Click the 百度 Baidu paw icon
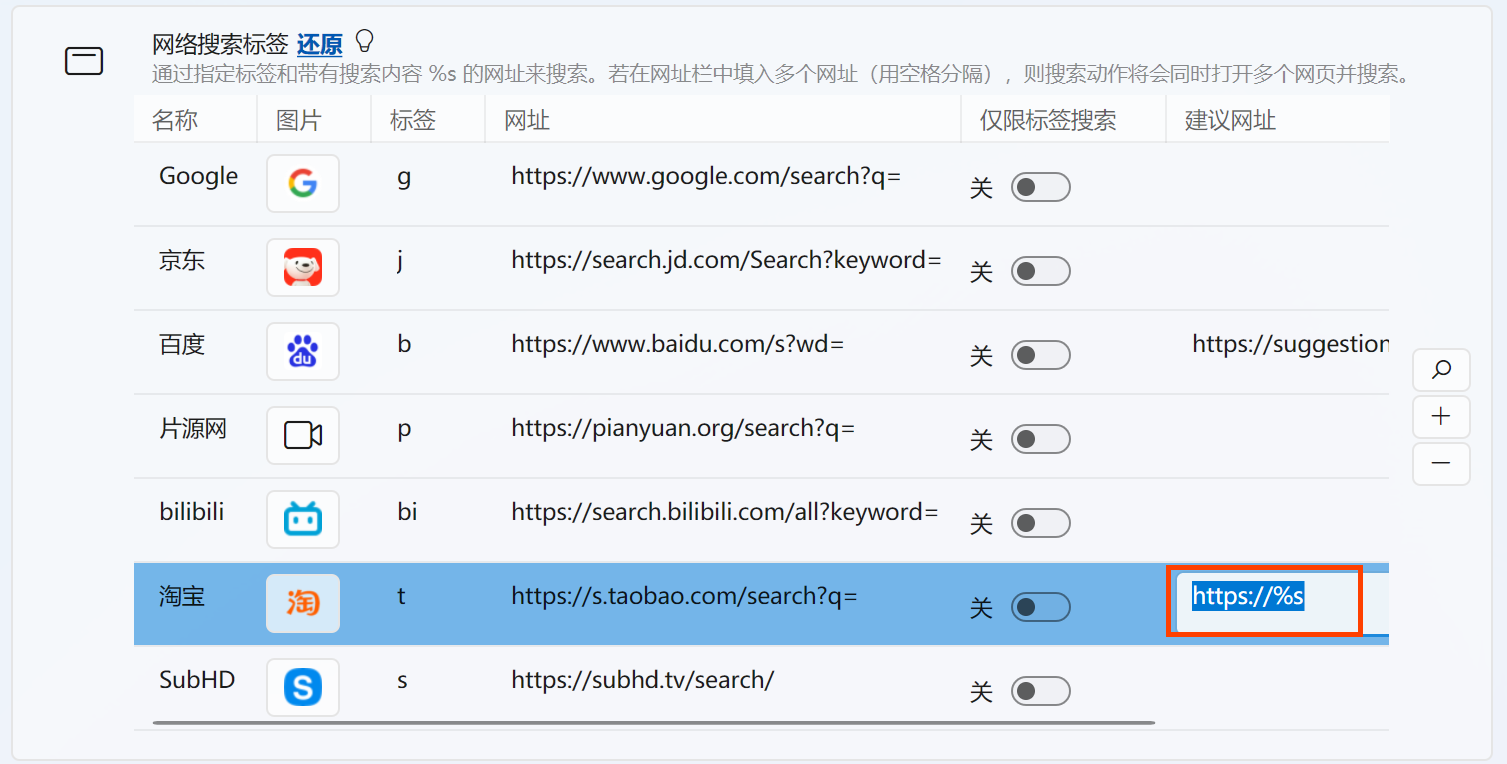Screen dimensions: 1507x764 tap(302, 351)
